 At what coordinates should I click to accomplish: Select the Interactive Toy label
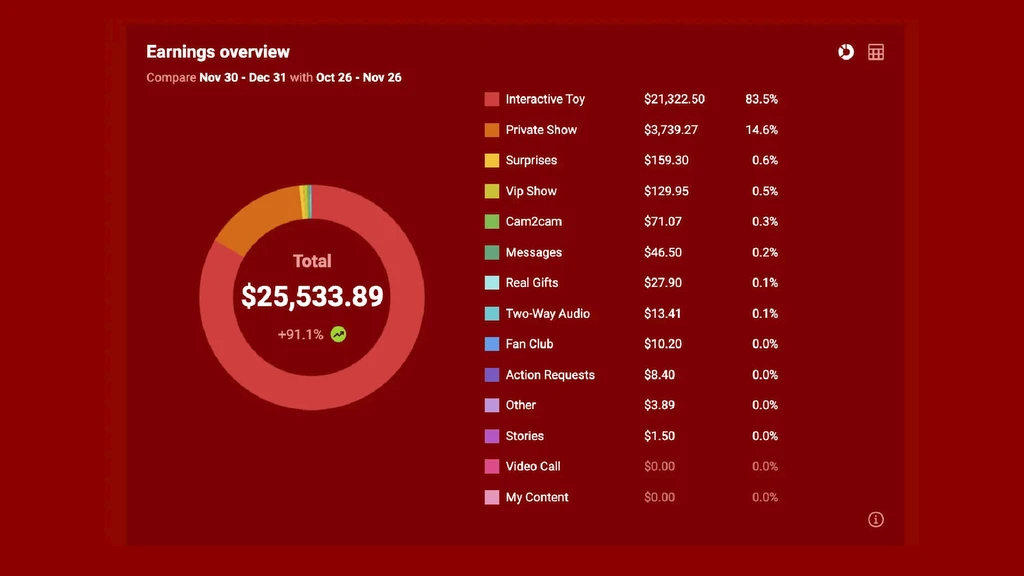pos(545,99)
